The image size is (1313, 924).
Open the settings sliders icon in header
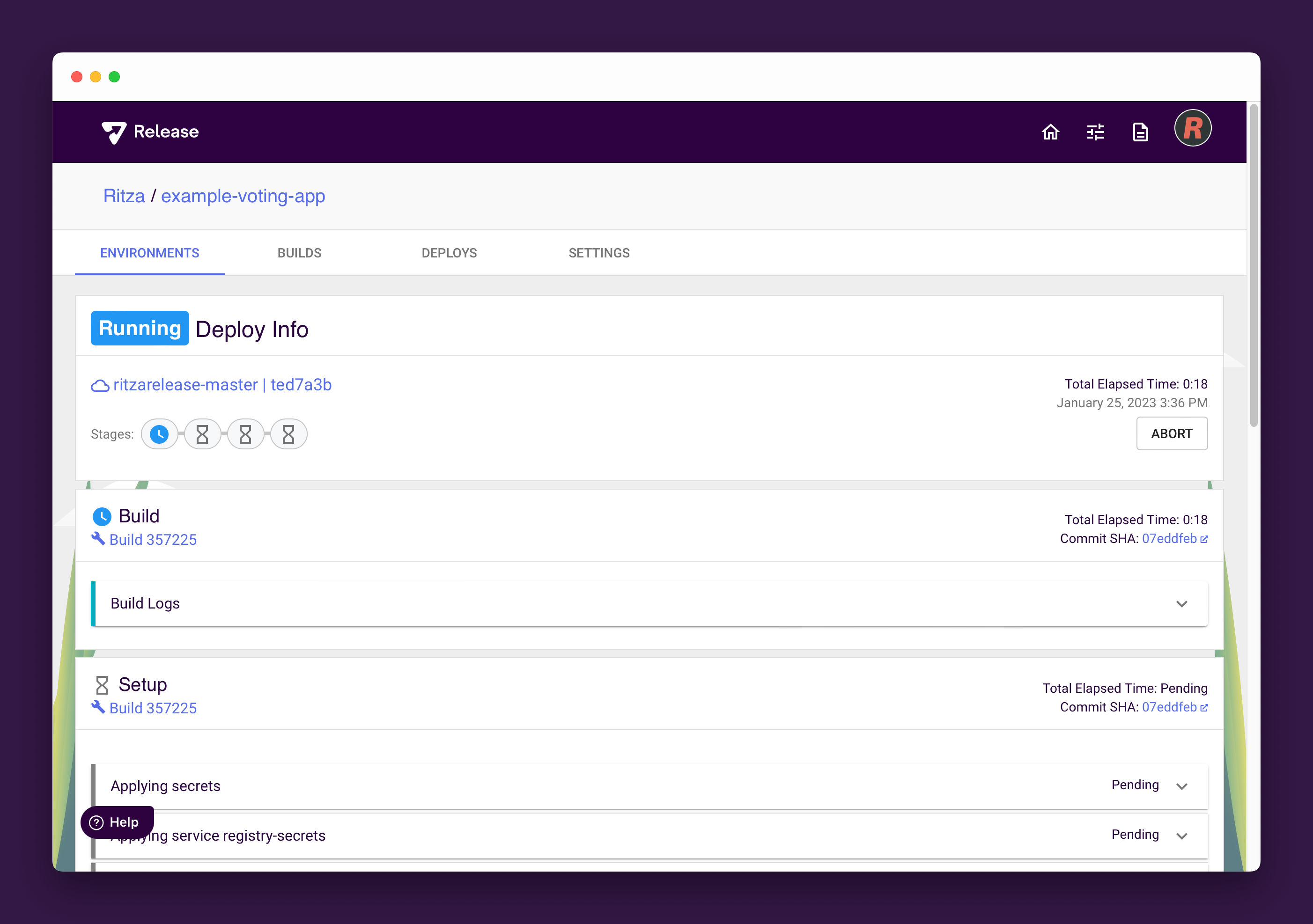click(x=1095, y=132)
